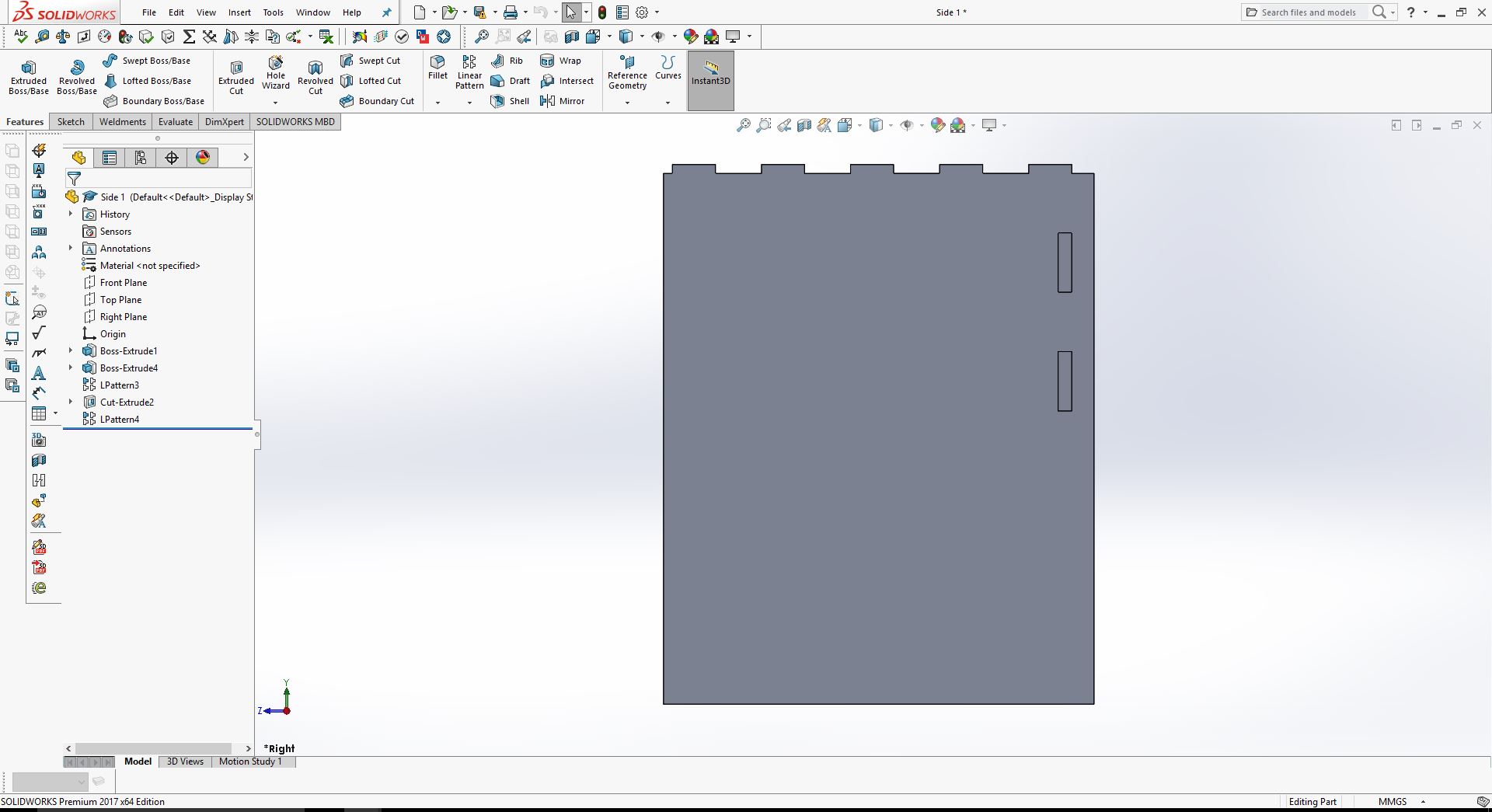Select the Rib tool
Screen dimensions: 1492x812
(507, 61)
